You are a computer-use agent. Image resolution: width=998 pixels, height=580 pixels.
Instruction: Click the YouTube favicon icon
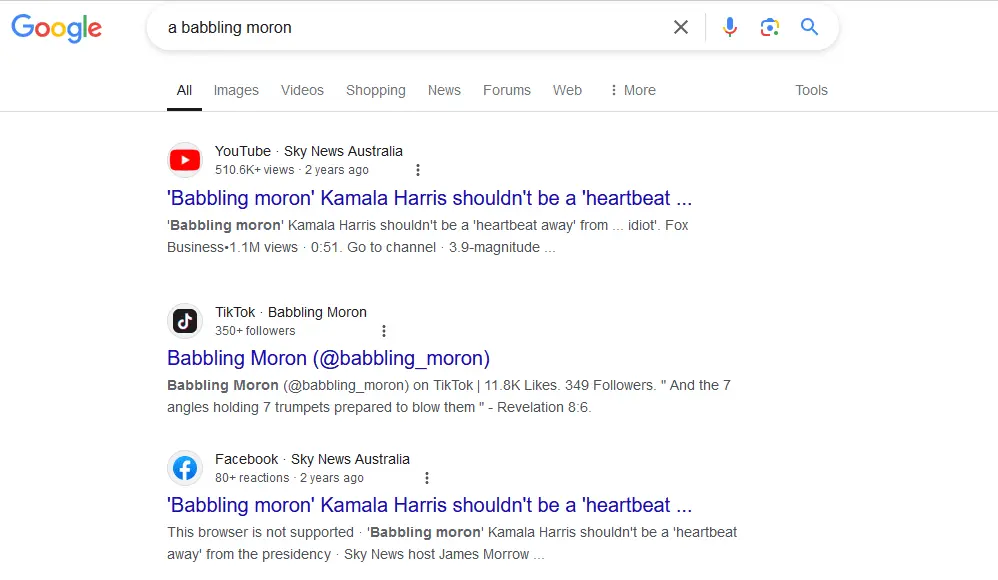point(184,160)
